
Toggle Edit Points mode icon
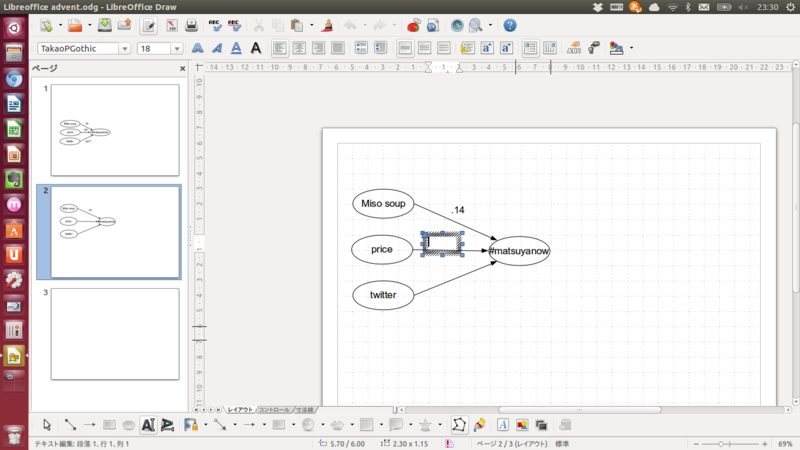459,424
